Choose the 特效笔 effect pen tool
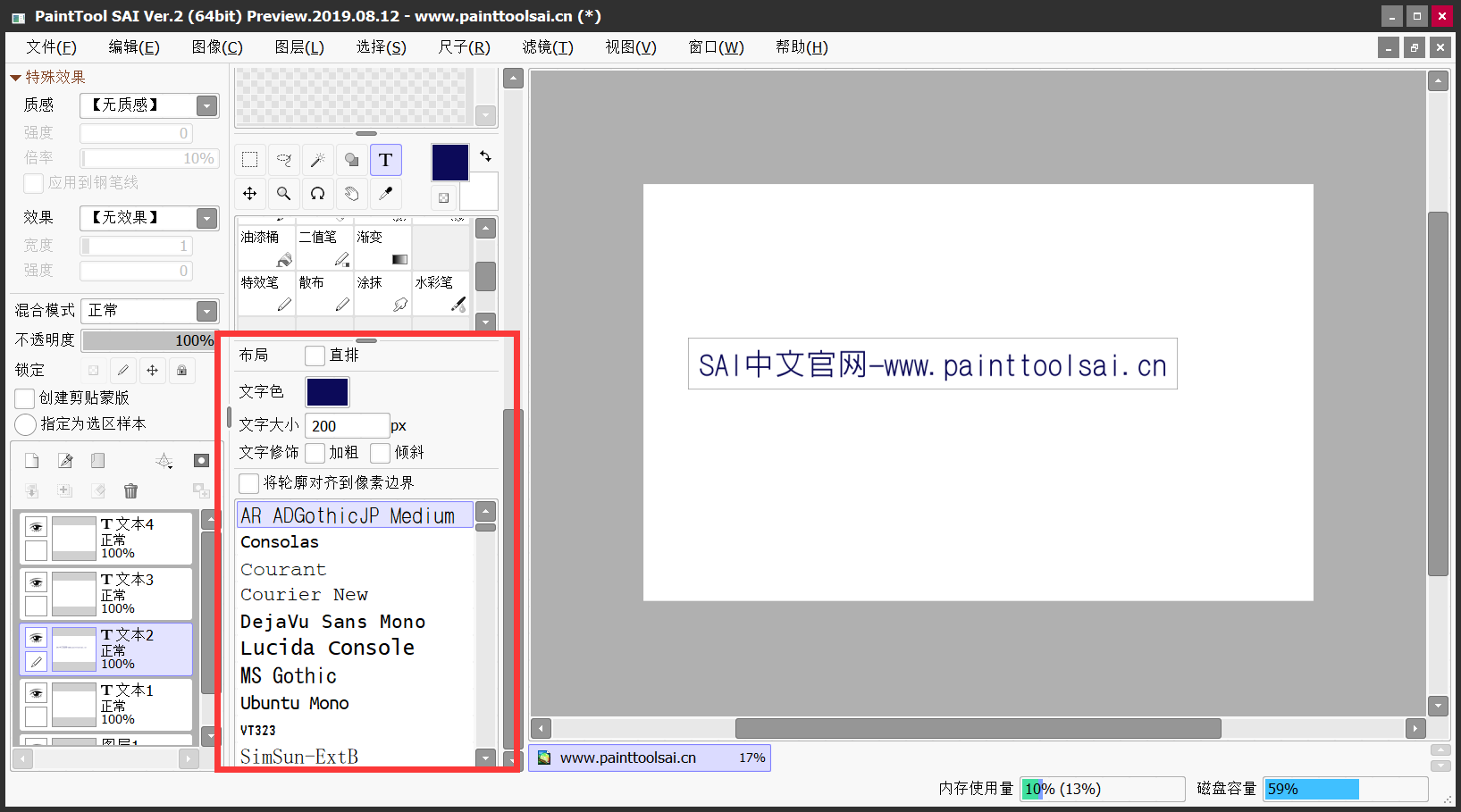The height and width of the screenshot is (812, 1461). coord(266,293)
